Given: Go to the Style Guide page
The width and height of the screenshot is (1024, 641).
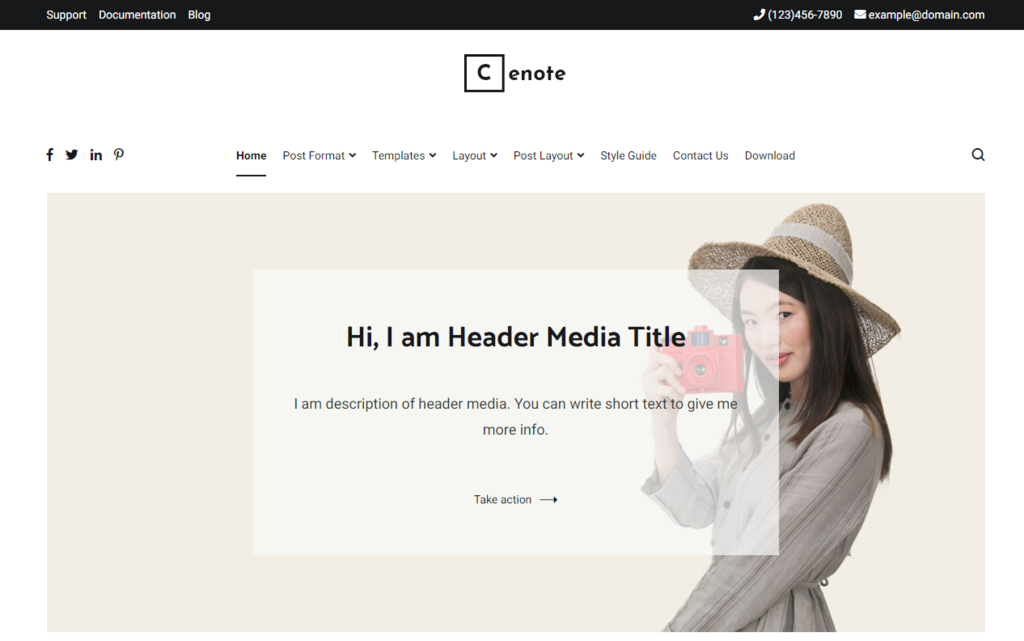Looking at the screenshot, I should [x=628, y=156].
